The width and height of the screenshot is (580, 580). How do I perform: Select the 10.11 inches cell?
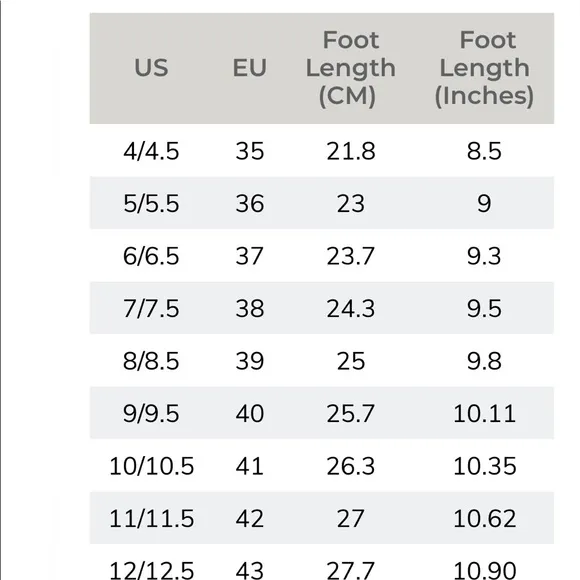pos(484,414)
